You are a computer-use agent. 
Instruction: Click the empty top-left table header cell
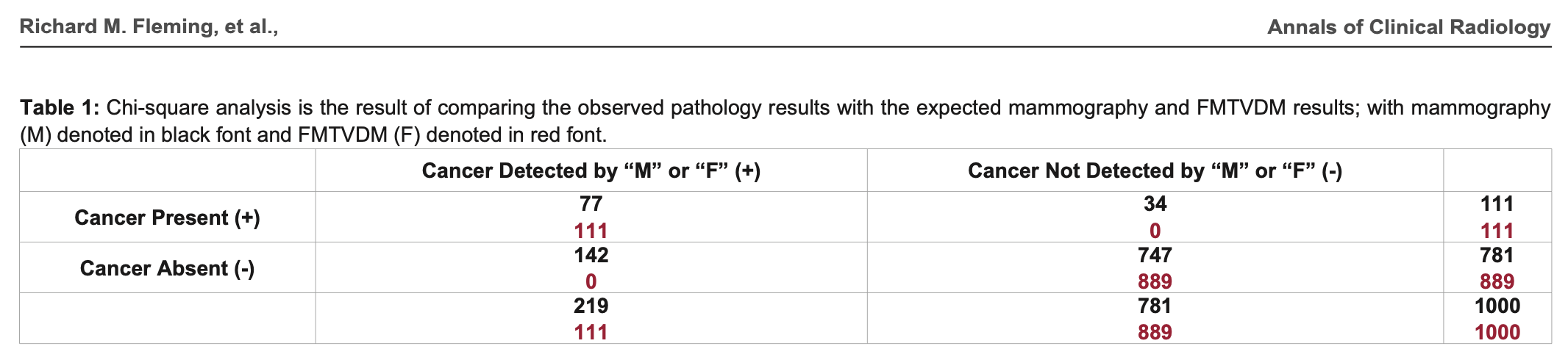click(x=167, y=170)
